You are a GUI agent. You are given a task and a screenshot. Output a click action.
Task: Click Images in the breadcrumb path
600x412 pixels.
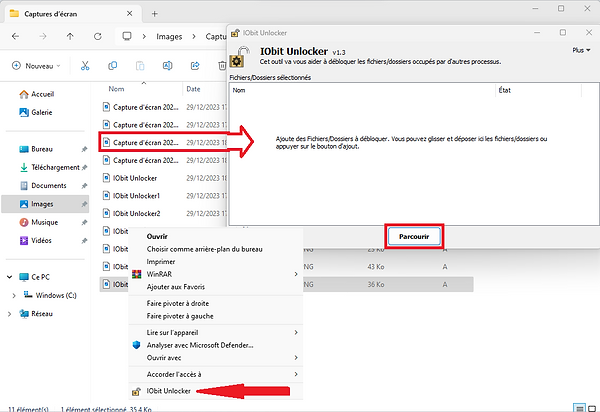pos(169,37)
